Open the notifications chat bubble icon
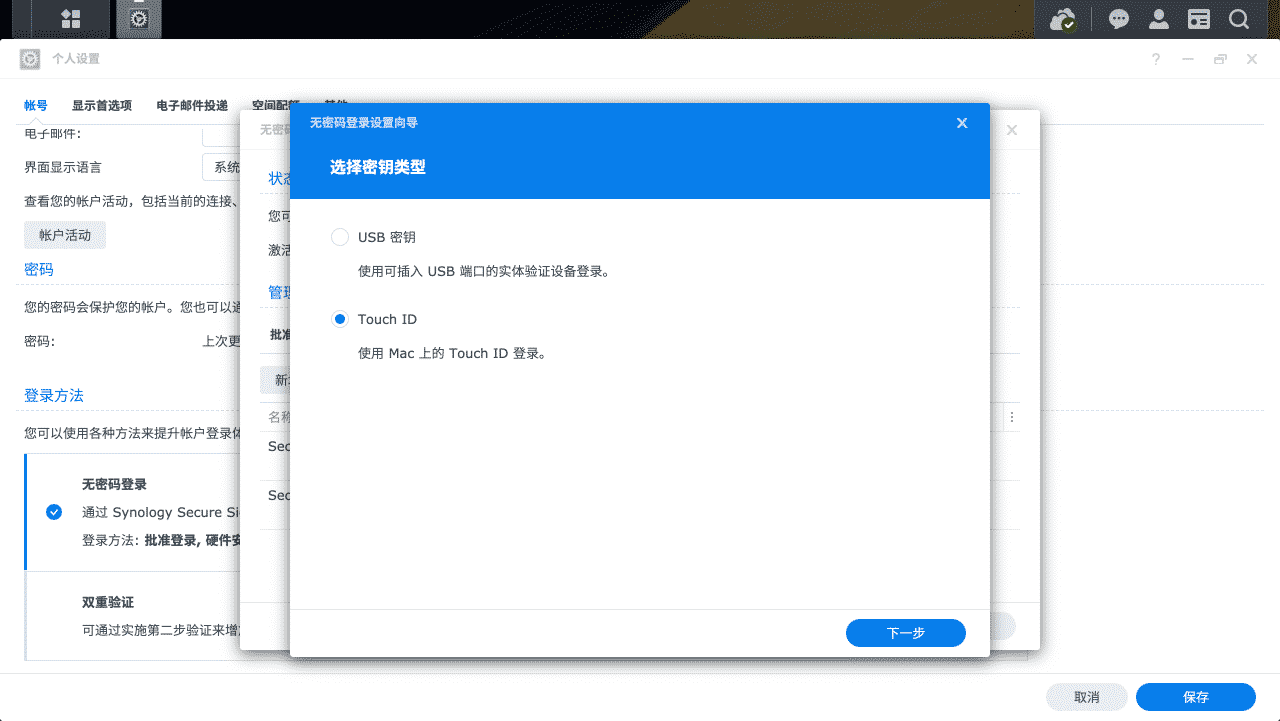 point(1119,19)
